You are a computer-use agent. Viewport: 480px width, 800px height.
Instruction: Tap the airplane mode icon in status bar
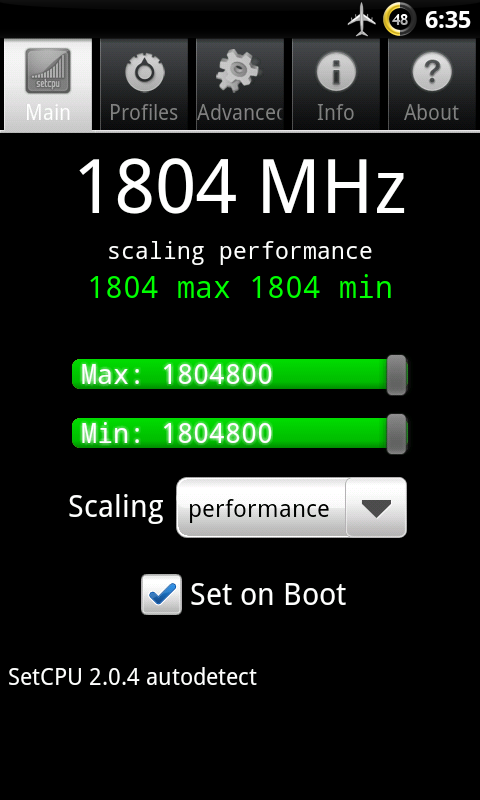(362, 20)
